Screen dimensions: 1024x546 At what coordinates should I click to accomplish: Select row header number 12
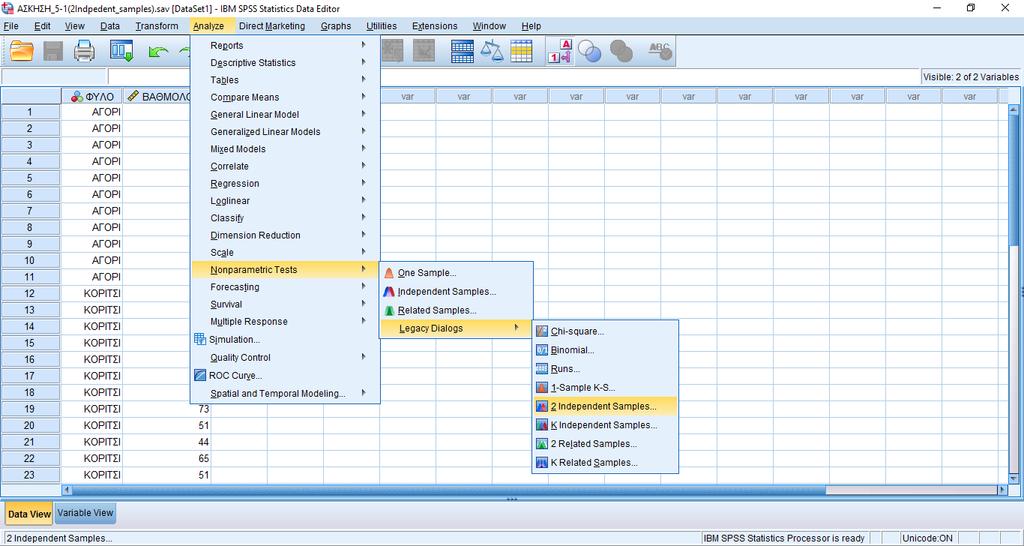click(x=30, y=293)
